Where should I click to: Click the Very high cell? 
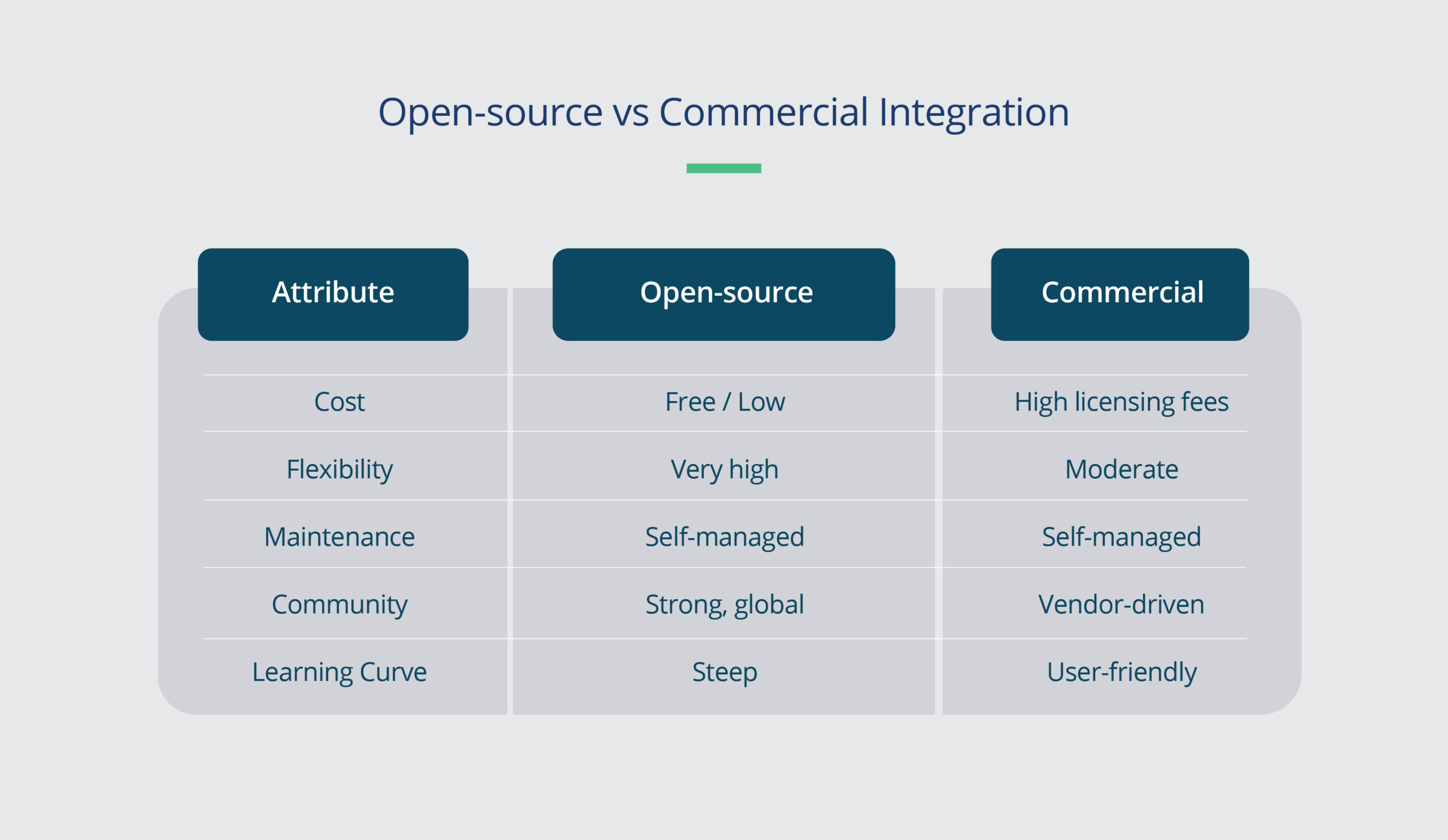pos(725,469)
